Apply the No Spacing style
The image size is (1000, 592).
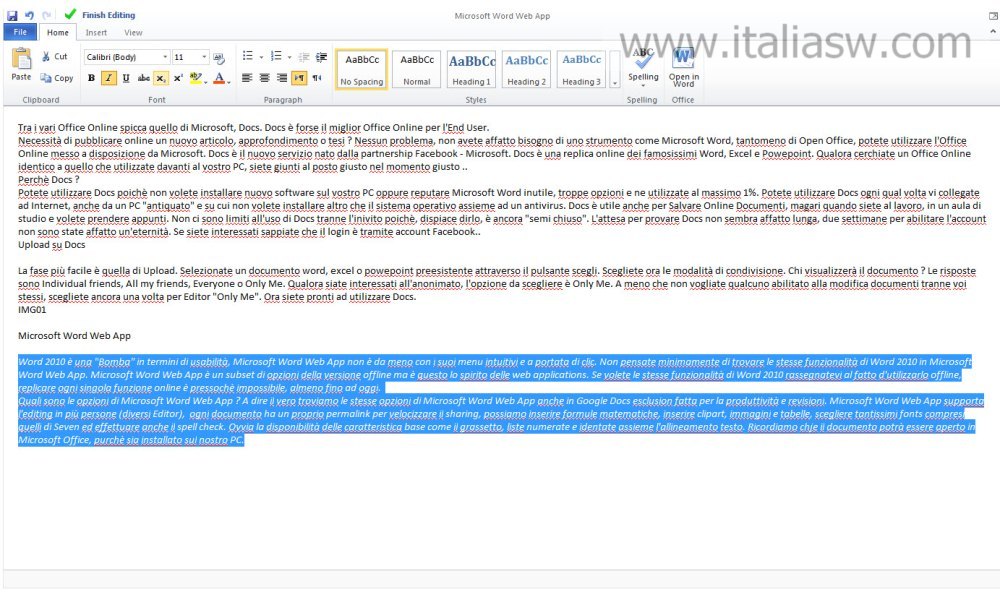[x=362, y=69]
